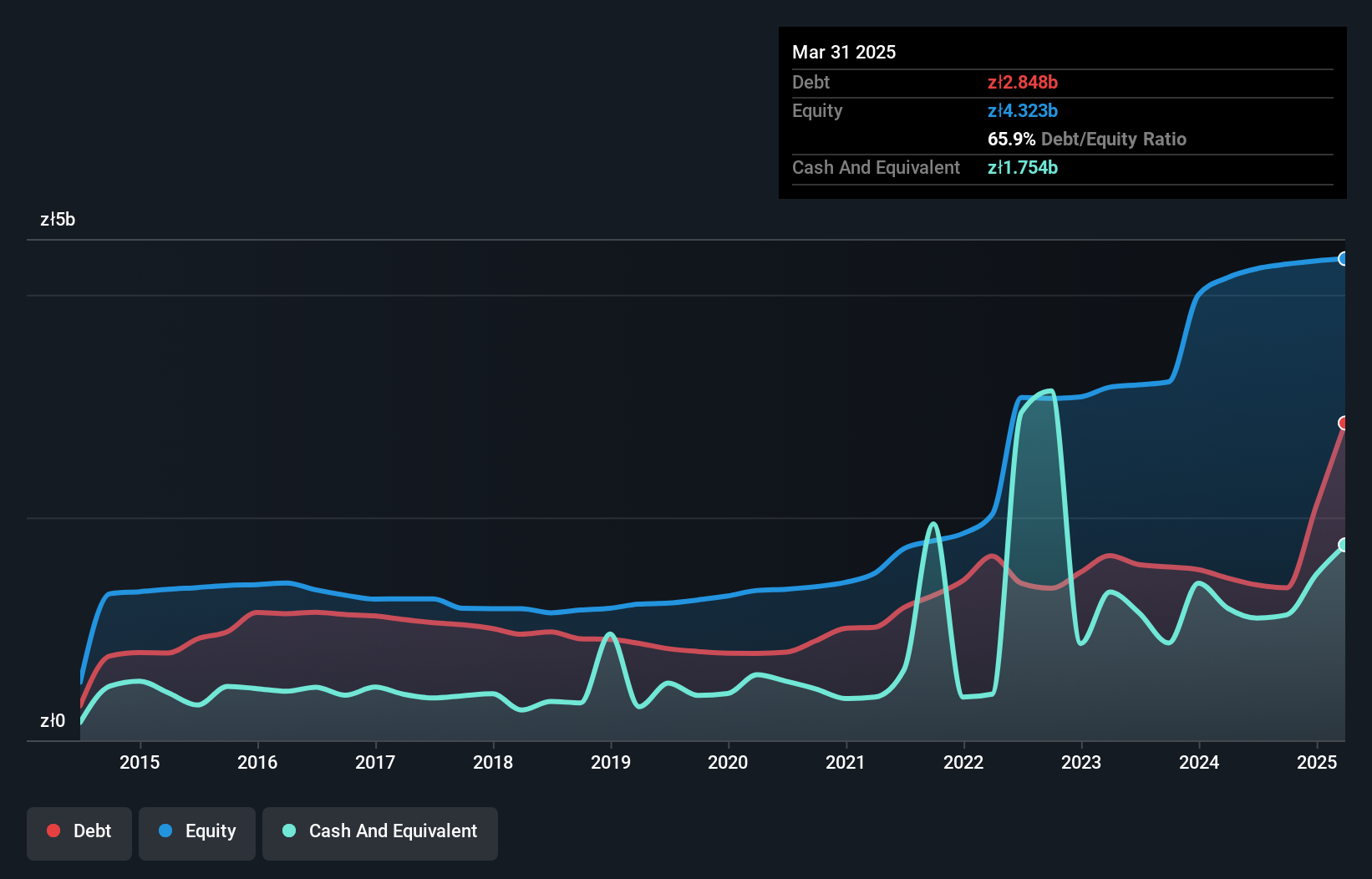Click the zł4.323b equity value
Screen dimensions: 1372x879
coord(1023,110)
